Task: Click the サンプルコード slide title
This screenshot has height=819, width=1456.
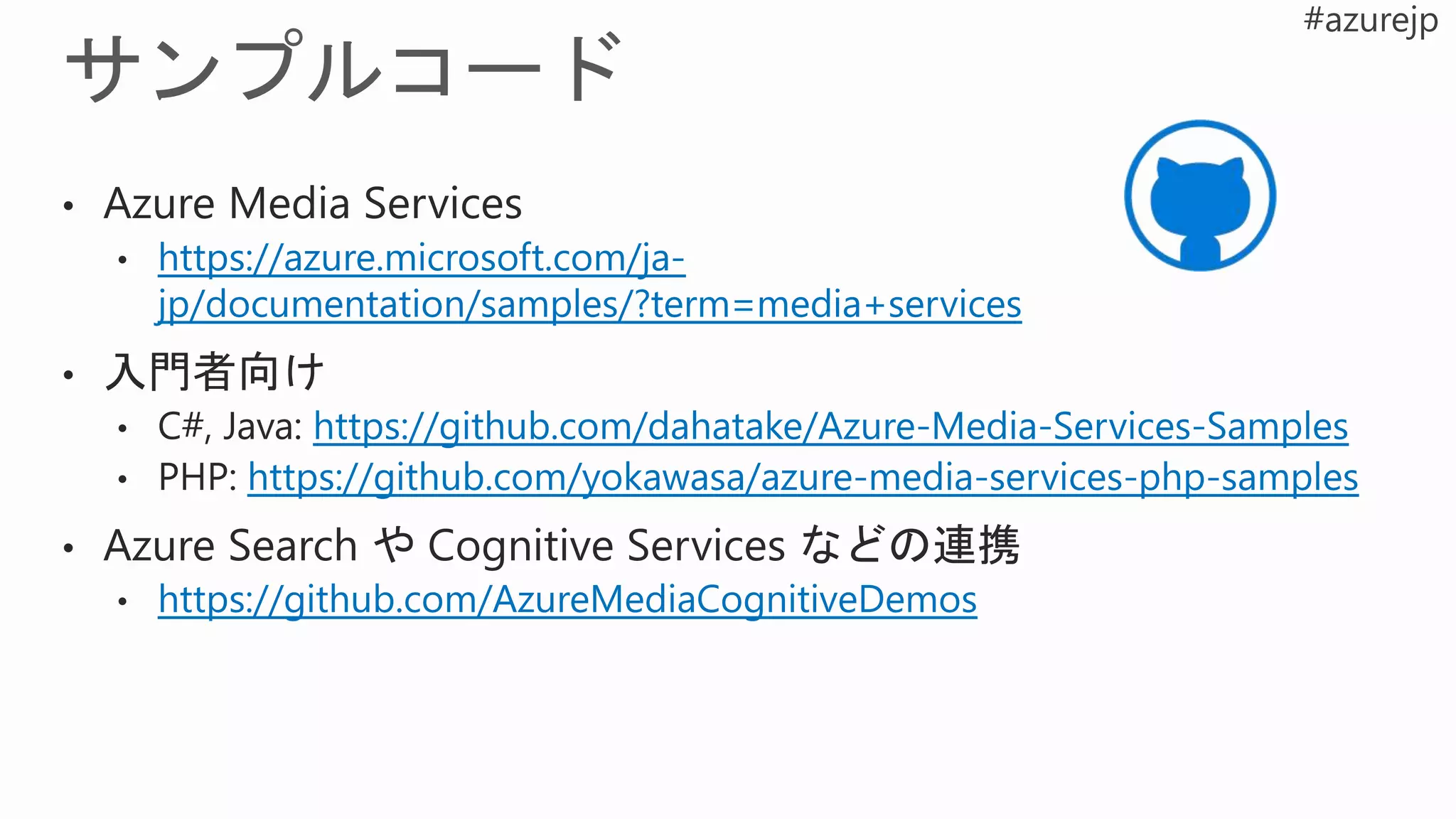Action: coord(343,68)
